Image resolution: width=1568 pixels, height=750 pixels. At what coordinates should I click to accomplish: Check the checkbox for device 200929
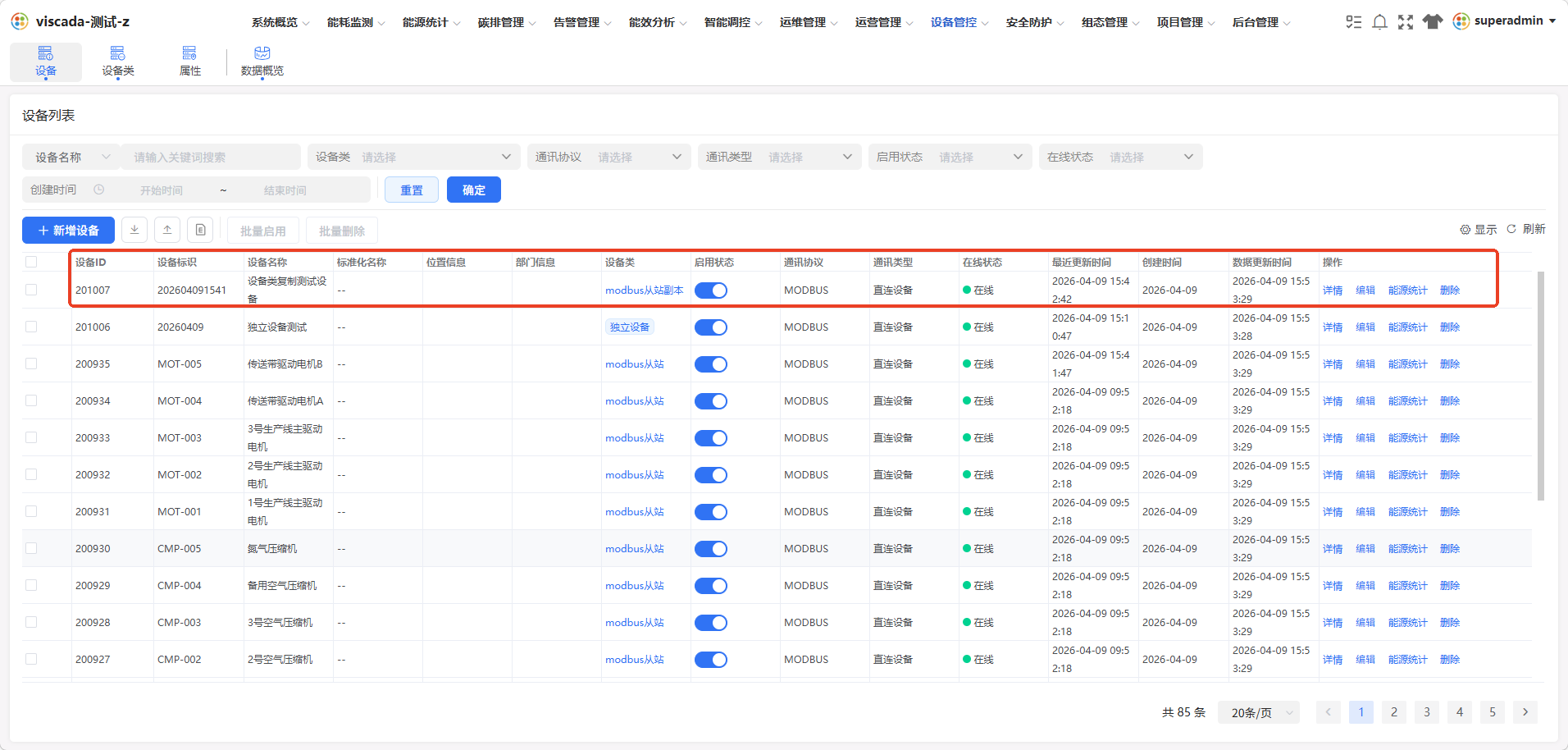(31, 585)
